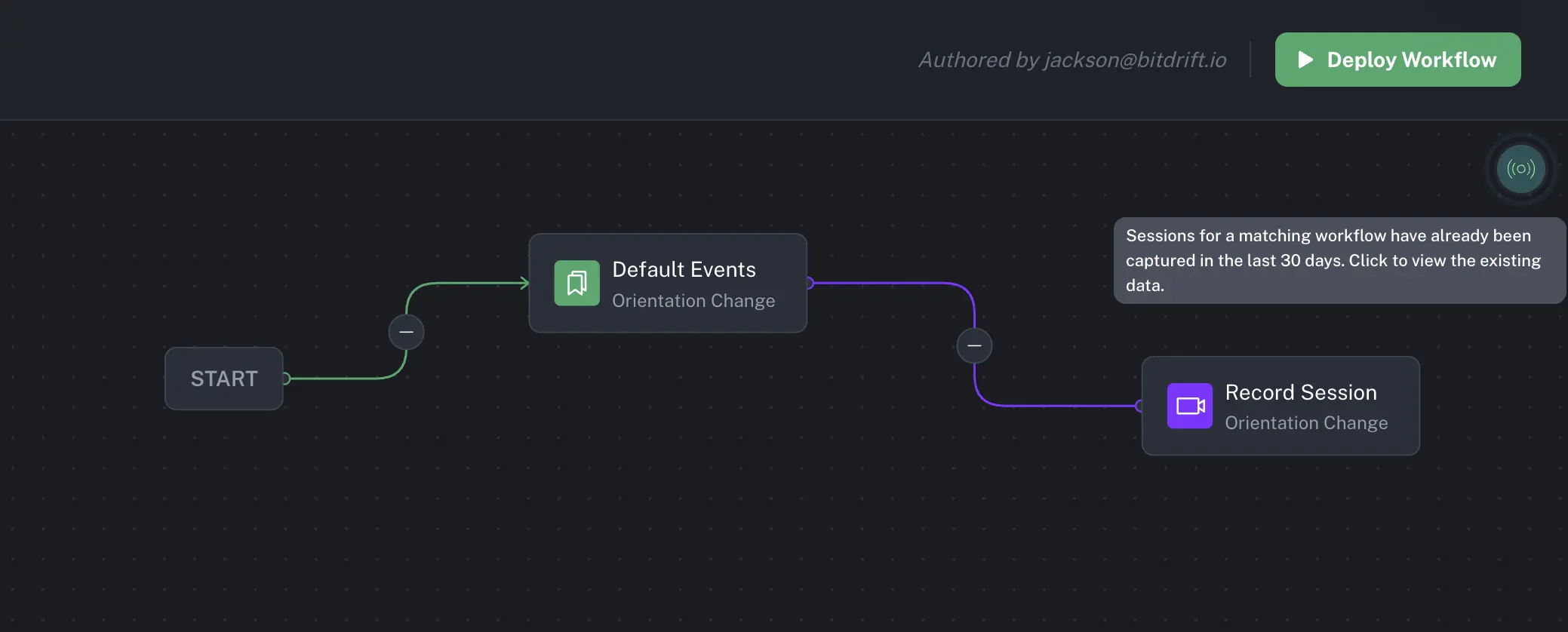Click the green arrowhead entering Default Events
The width and height of the screenshot is (1568, 632).
point(524,283)
